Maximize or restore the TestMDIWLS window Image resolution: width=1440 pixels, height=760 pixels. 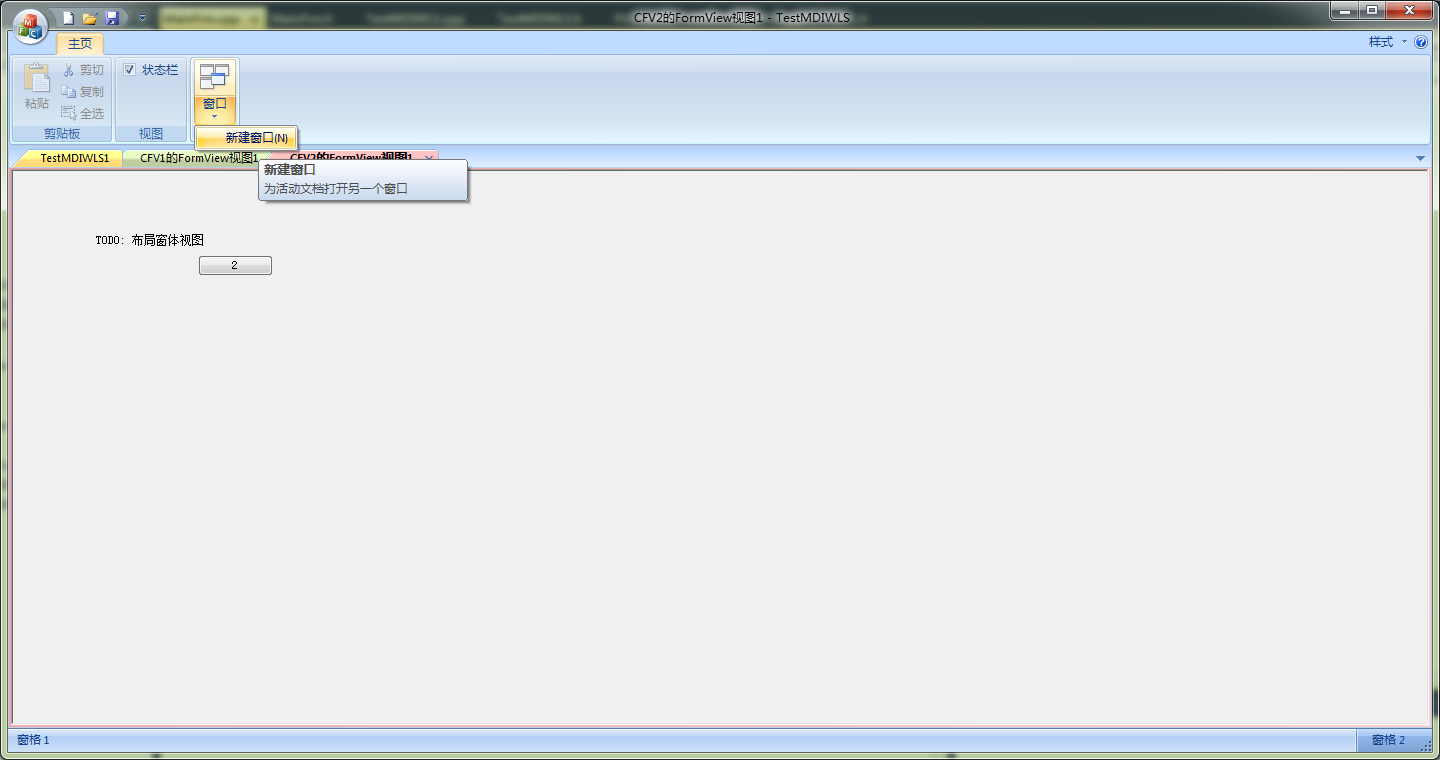(1372, 10)
